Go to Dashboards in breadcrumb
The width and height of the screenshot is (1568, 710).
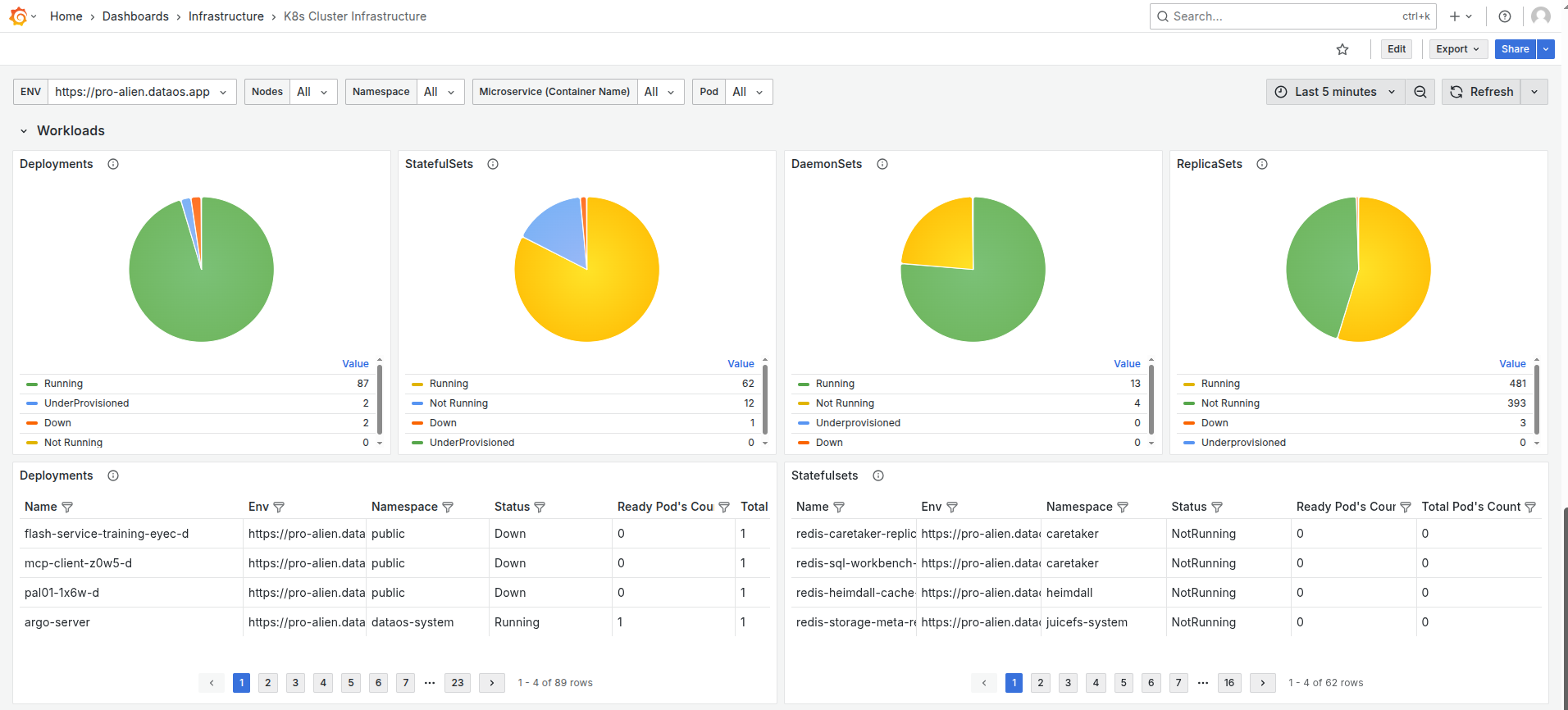[135, 16]
